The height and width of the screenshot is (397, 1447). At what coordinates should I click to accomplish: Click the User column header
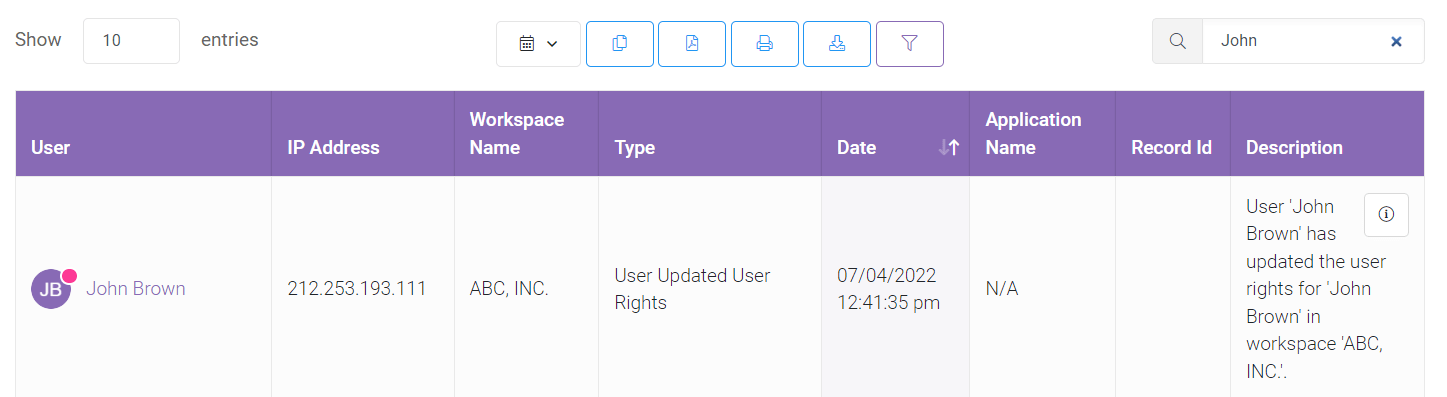pos(143,134)
